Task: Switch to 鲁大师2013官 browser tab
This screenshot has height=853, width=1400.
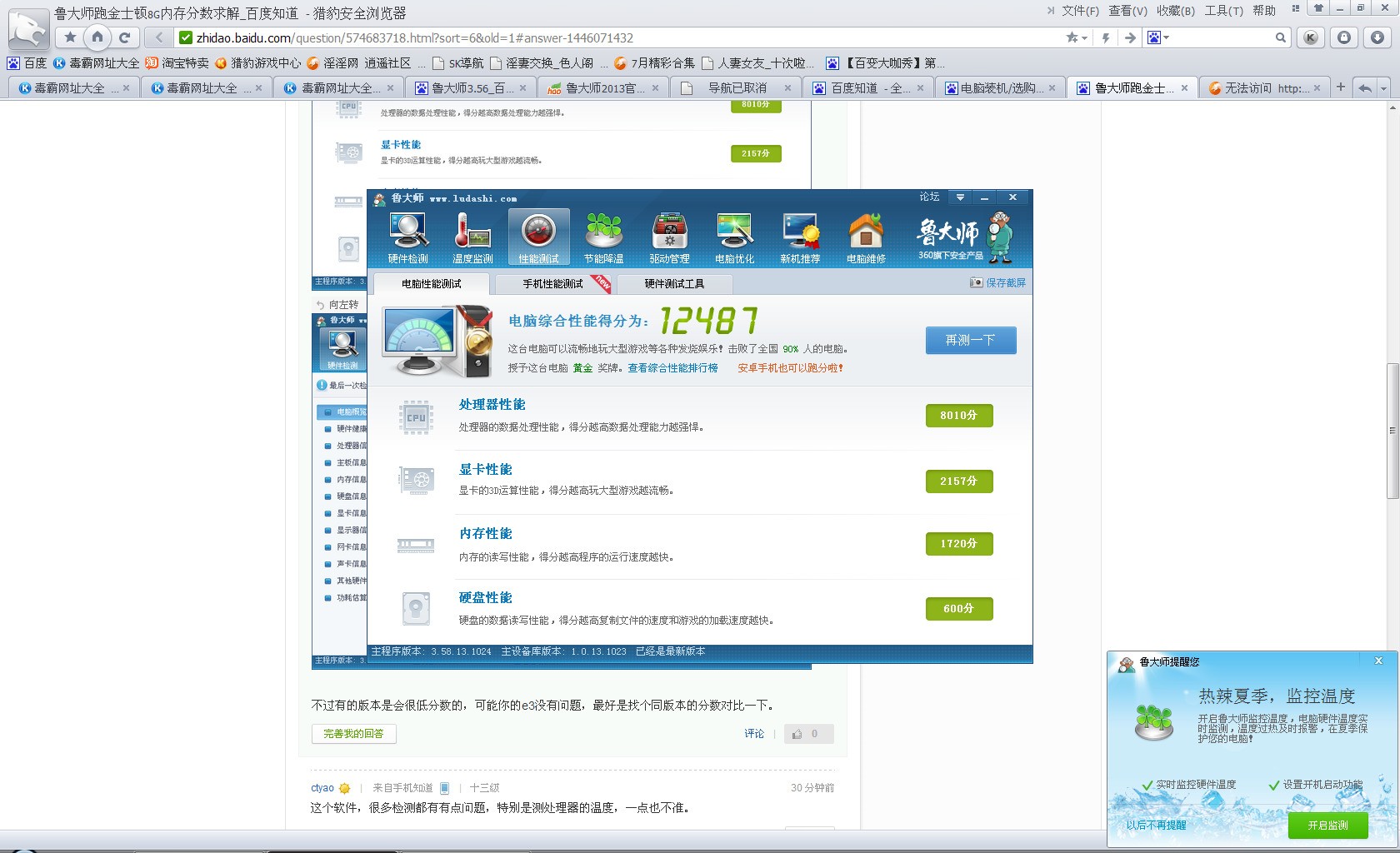Action: point(602,87)
